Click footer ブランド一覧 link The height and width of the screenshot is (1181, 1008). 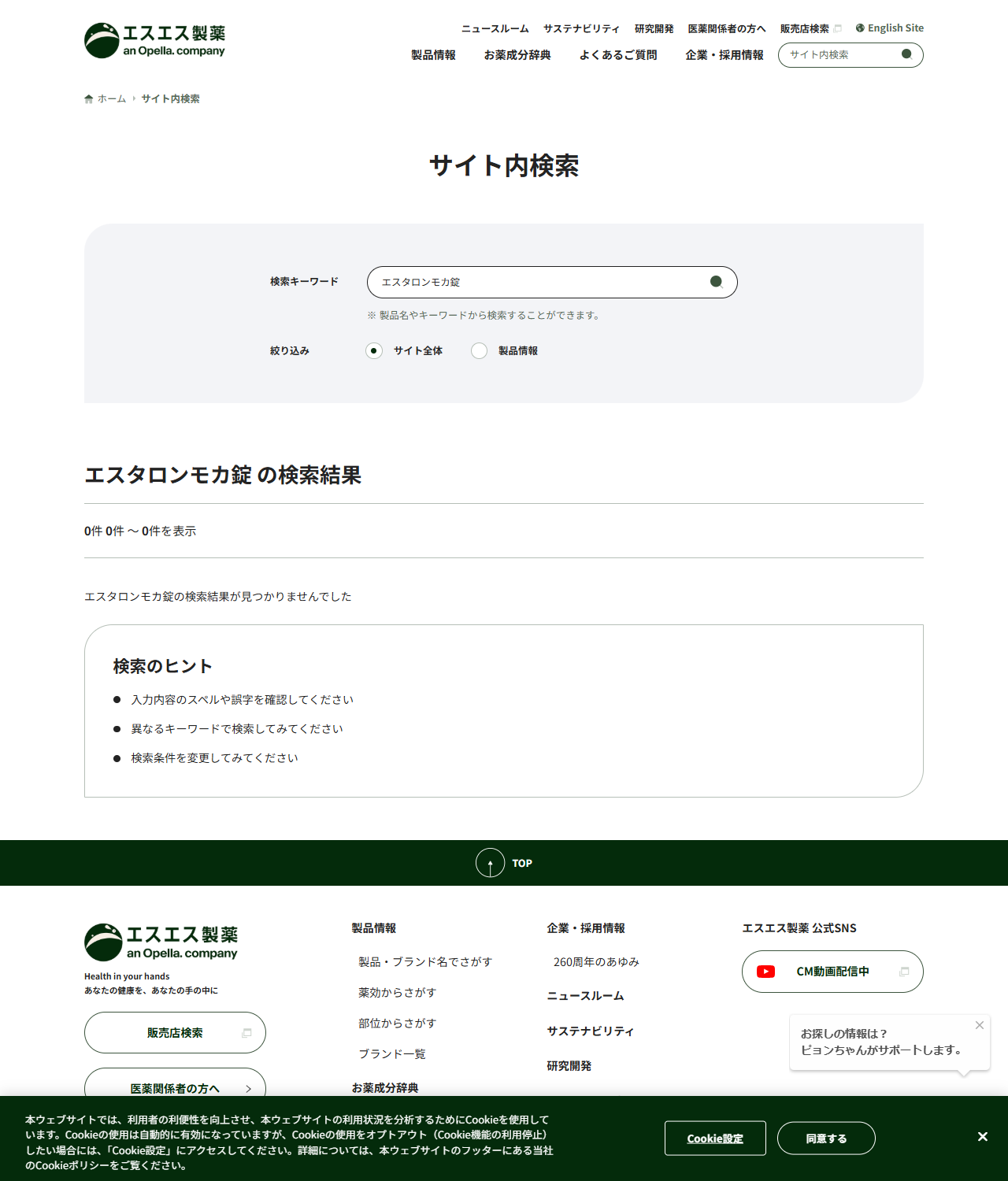point(392,1054)
